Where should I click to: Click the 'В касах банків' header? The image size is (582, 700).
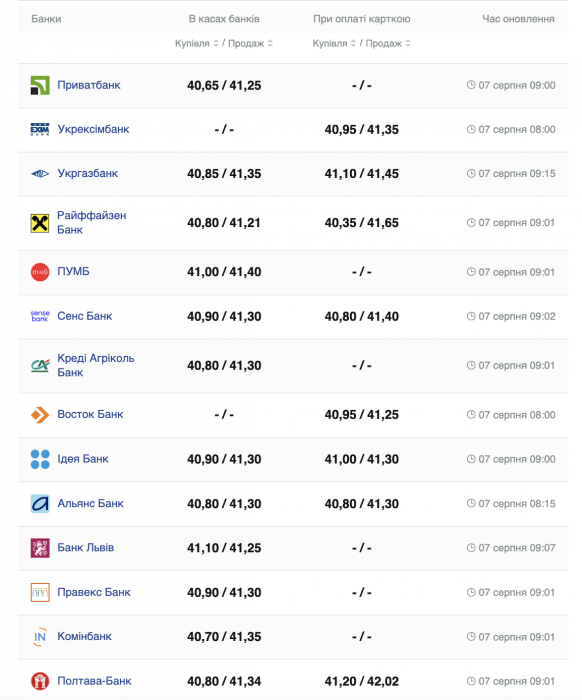(x=224, y=19)
